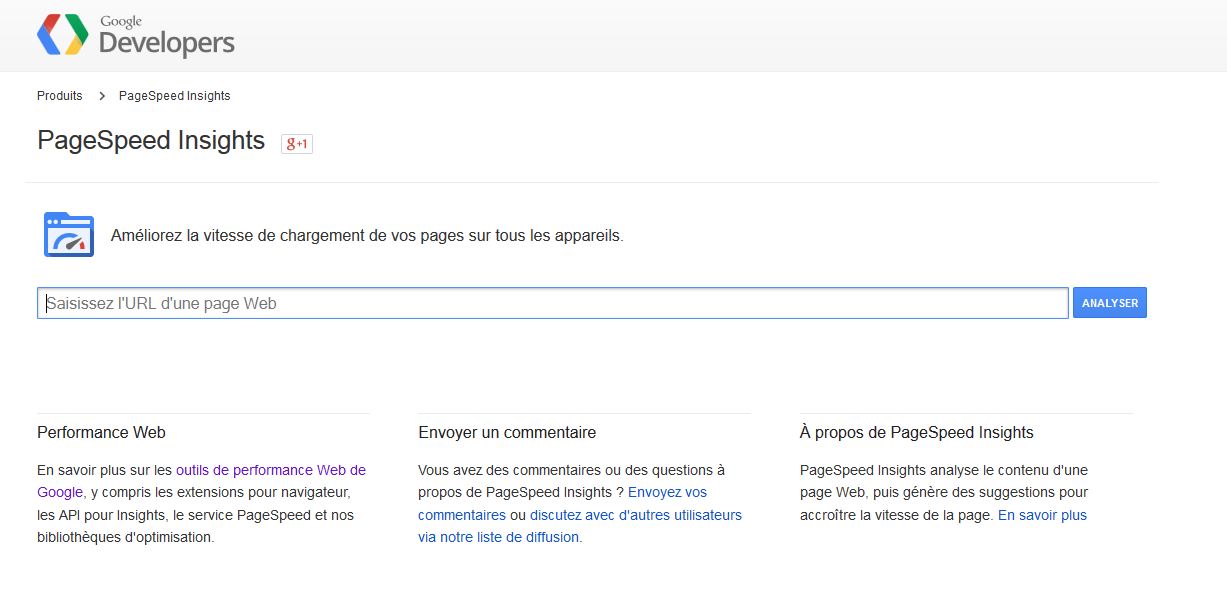Click the ANALYSER button
The image size is (1227, 604).
click(1110, 303)
